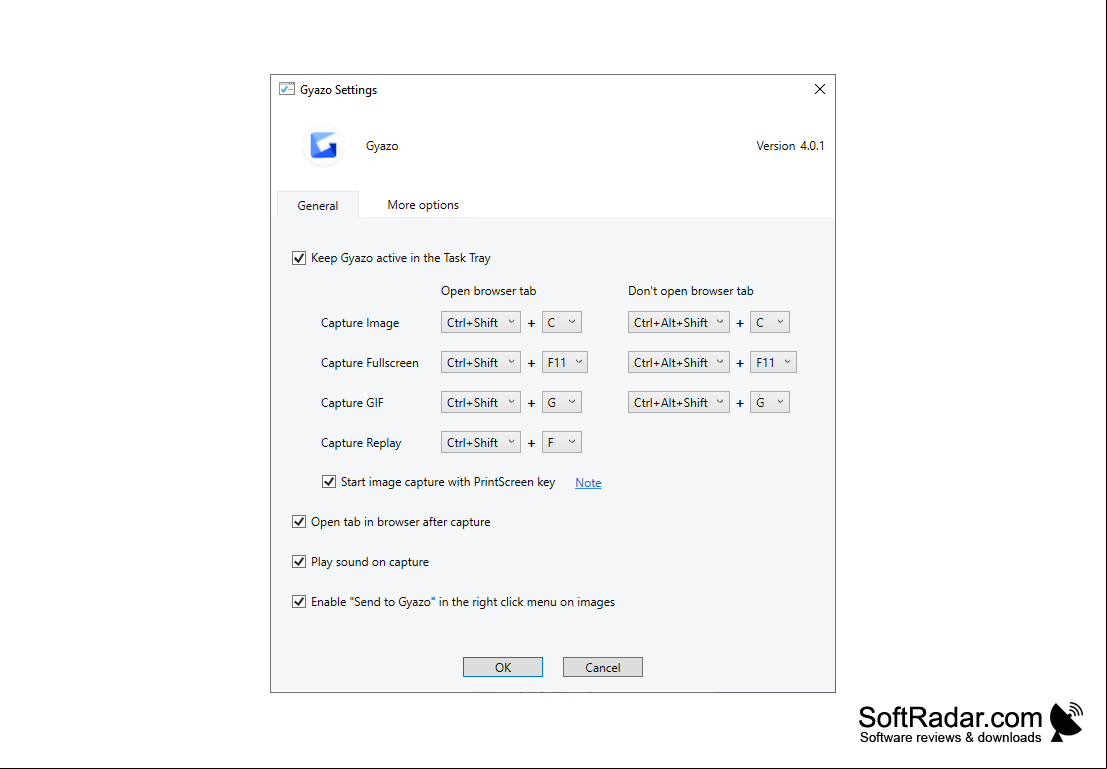This screenshot has width=1107, height=769.
Task: Open Capture Image Ctrl+Alt+Shift modifier dropdown
Action: coord(678,322)
